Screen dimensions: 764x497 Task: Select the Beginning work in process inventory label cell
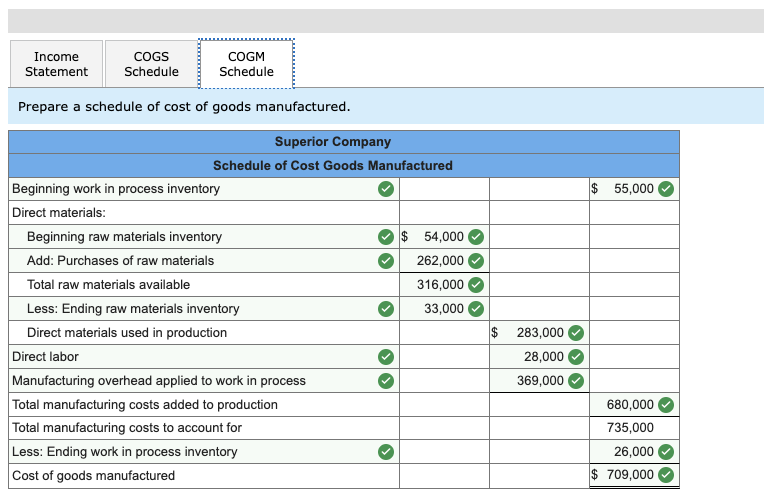tap(204, 189)
